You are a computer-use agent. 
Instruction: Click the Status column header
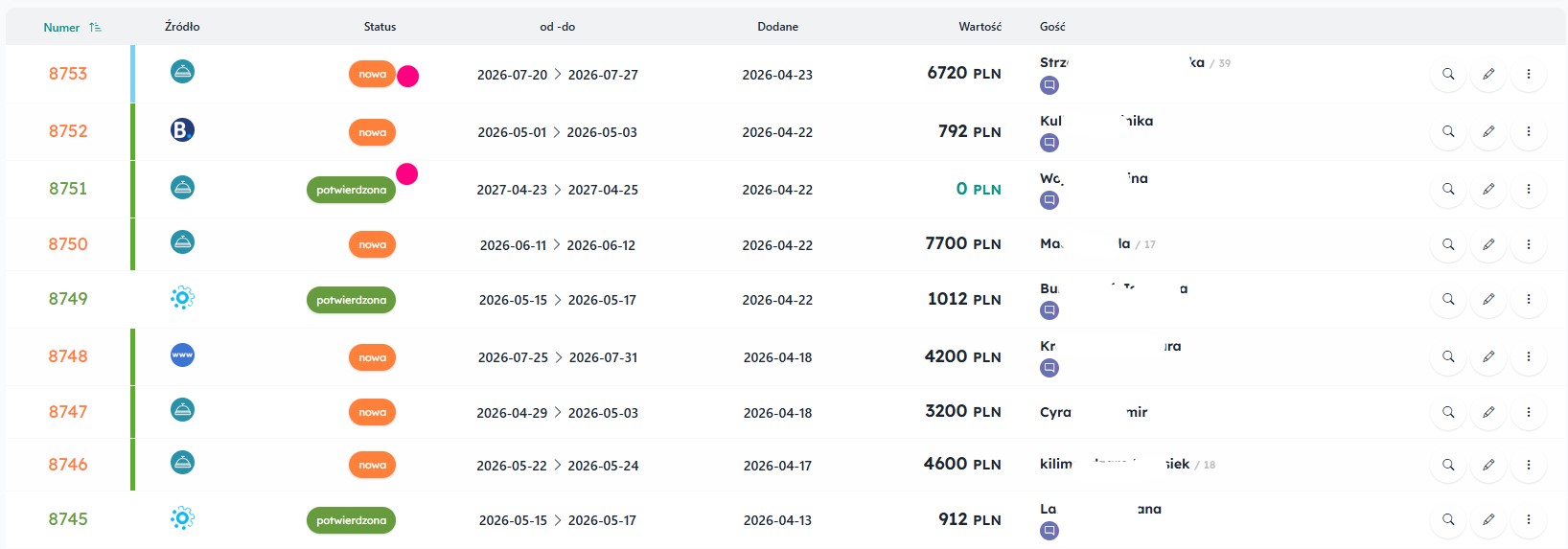click(x=380, y=27)
